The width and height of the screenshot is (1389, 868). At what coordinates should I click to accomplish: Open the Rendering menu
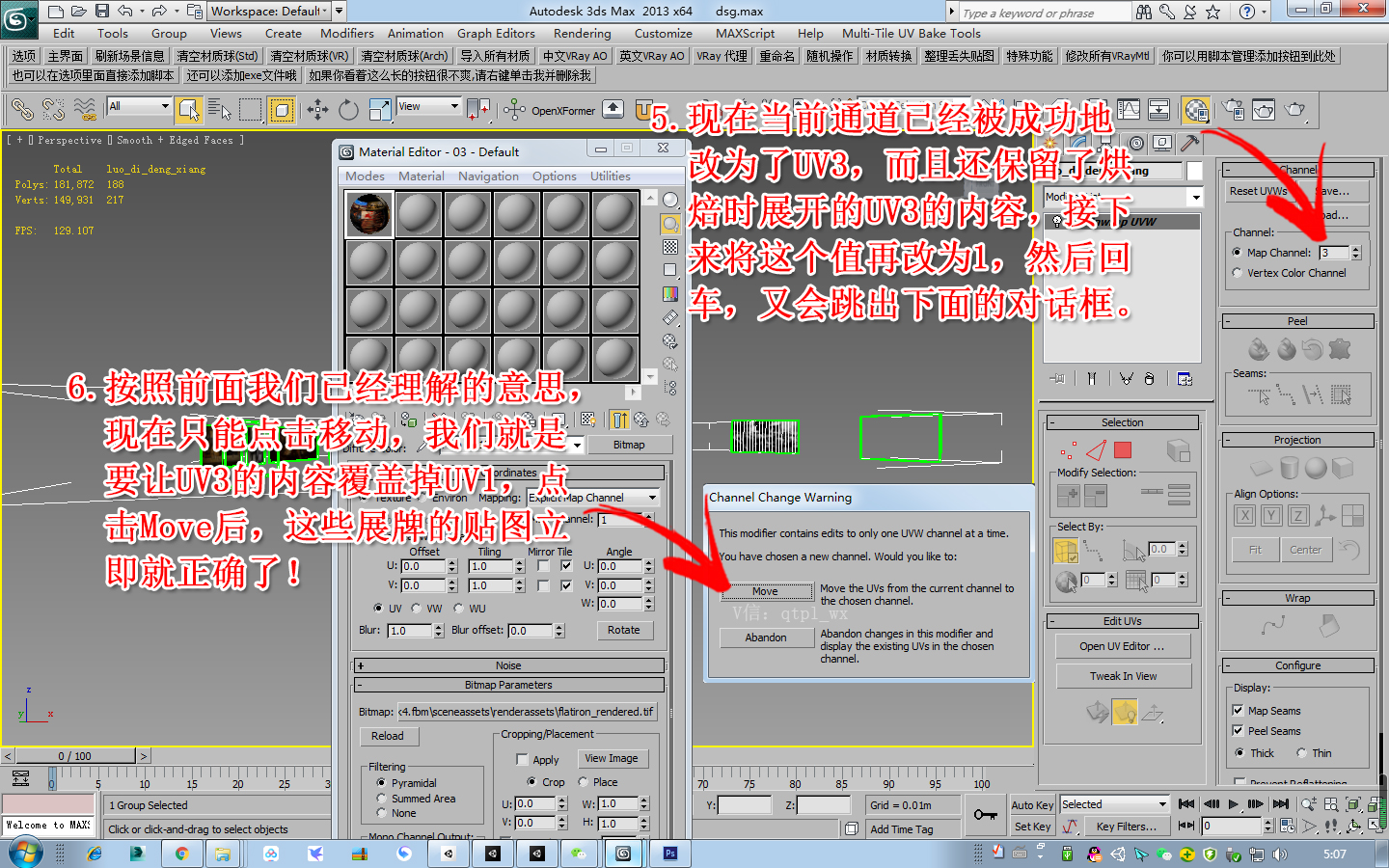point(582,33)
